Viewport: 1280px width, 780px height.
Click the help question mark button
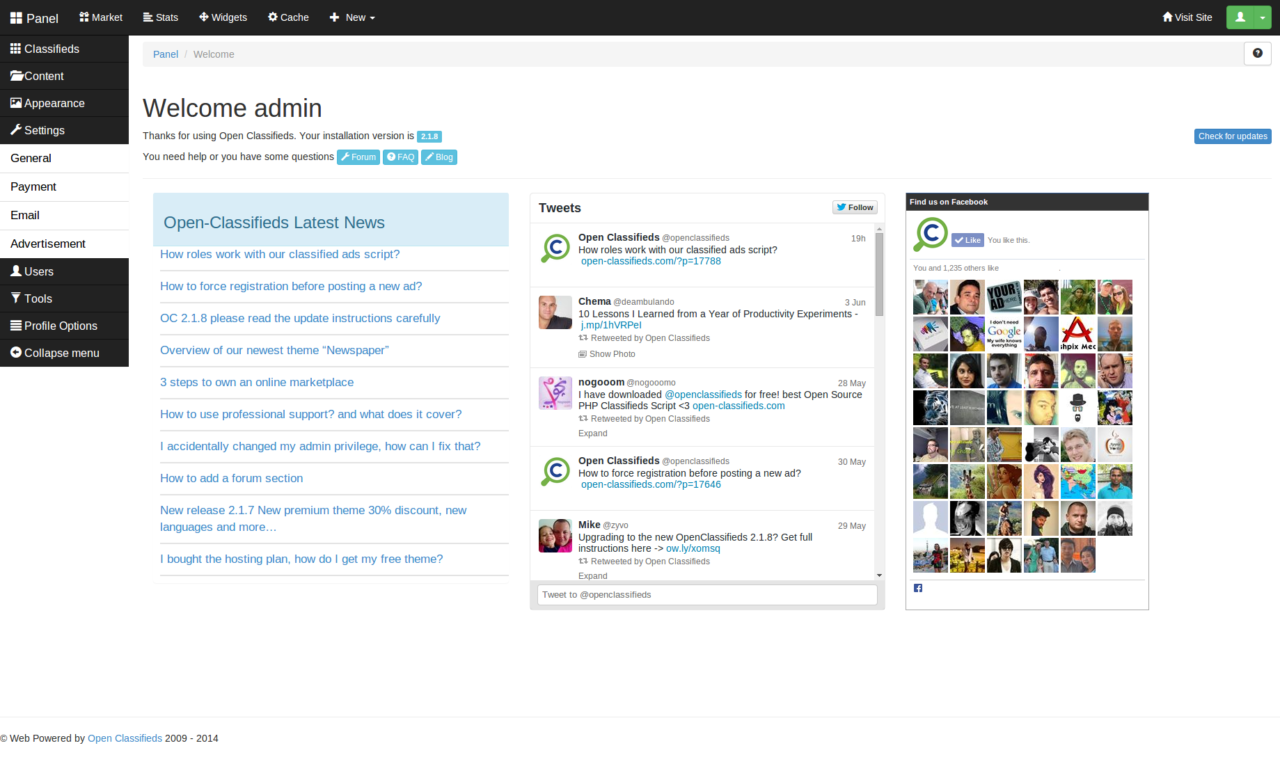click(x=1257, y=54)
